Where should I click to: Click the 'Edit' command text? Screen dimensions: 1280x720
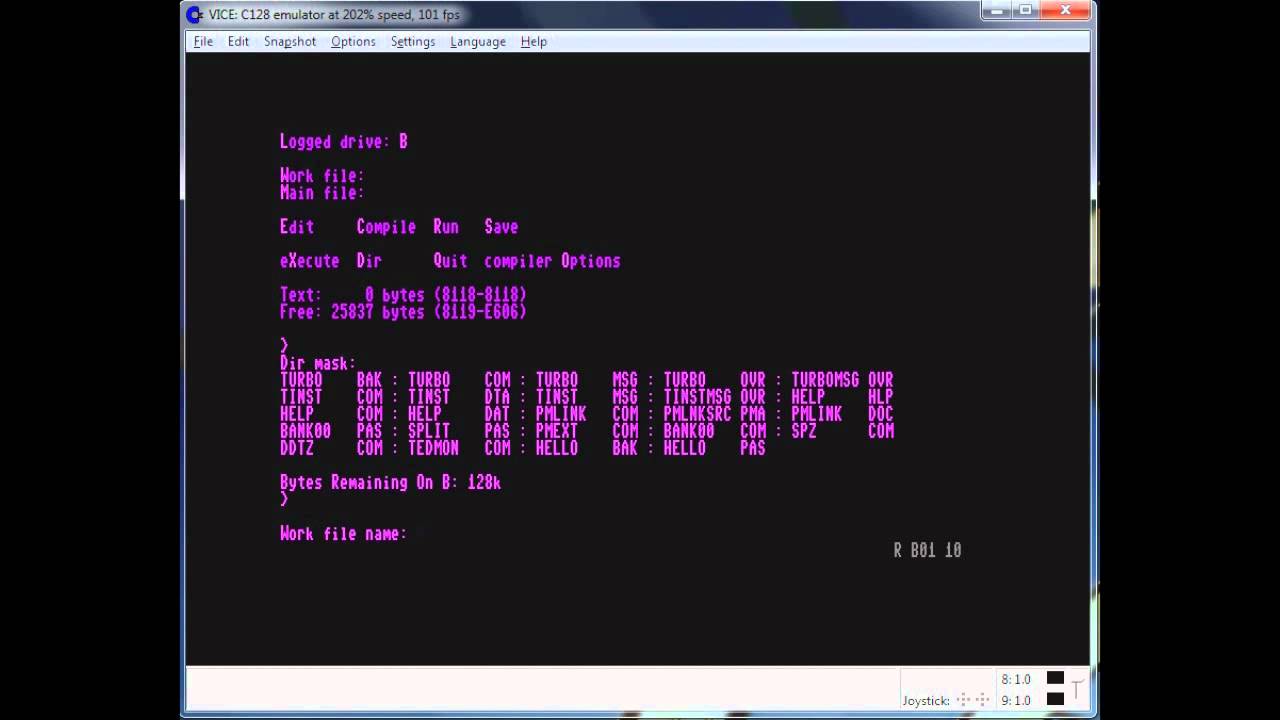tap(297, 227)
